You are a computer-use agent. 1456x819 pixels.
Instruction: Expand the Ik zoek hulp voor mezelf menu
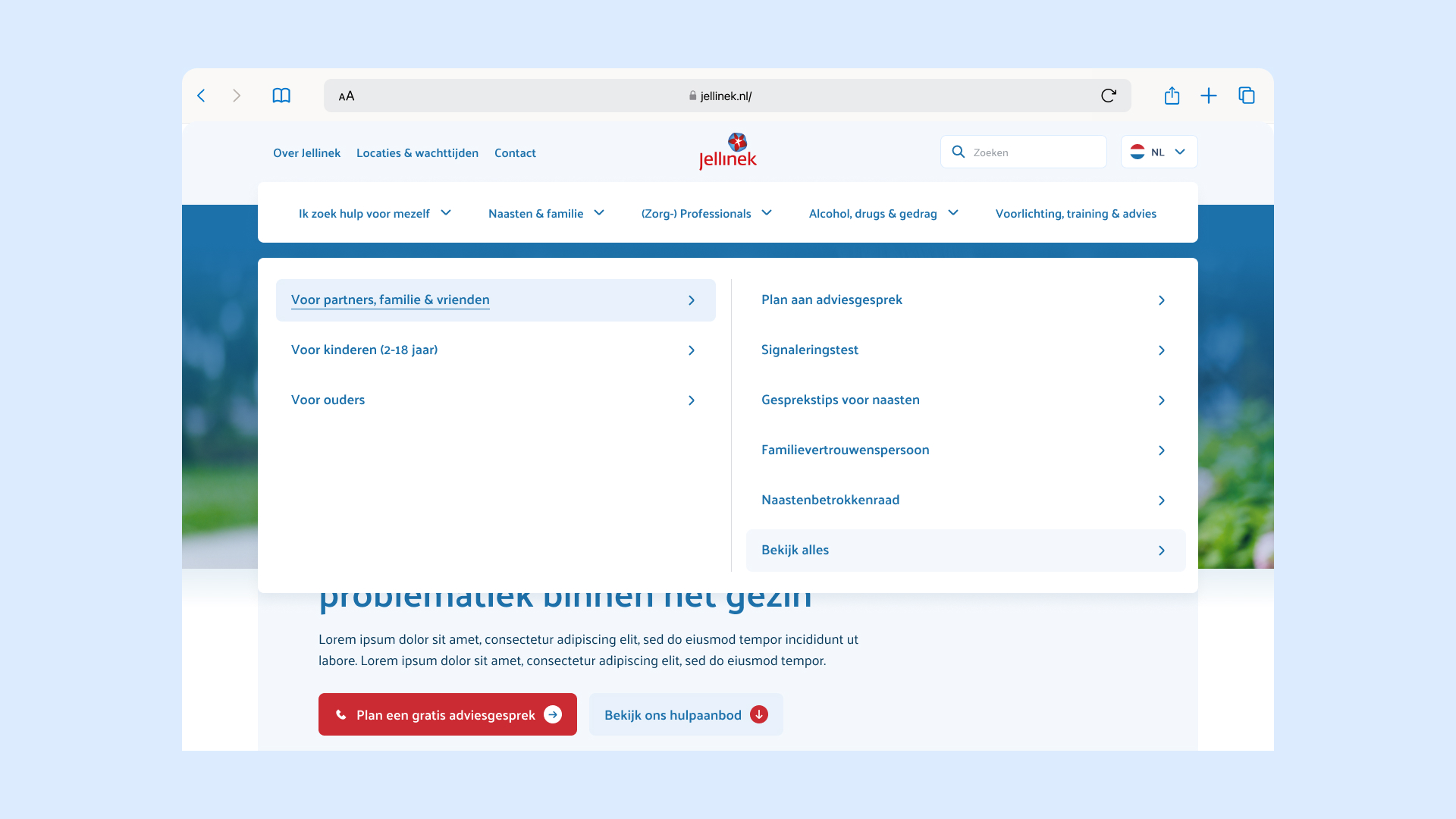point(375,214)
